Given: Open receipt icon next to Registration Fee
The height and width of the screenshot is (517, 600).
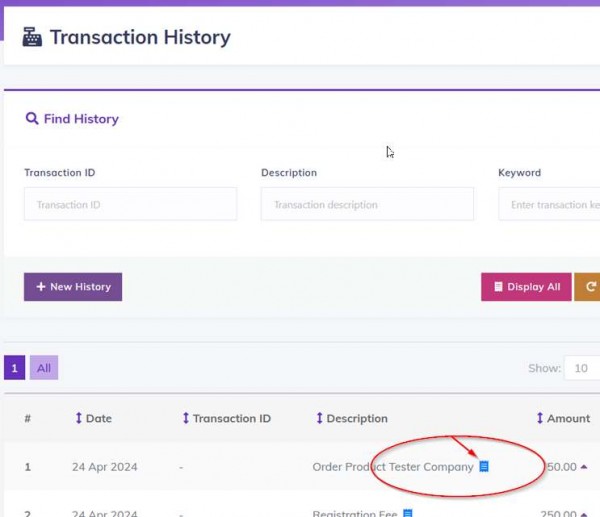Looking at the screenshot, I should [x=408, y=513].
